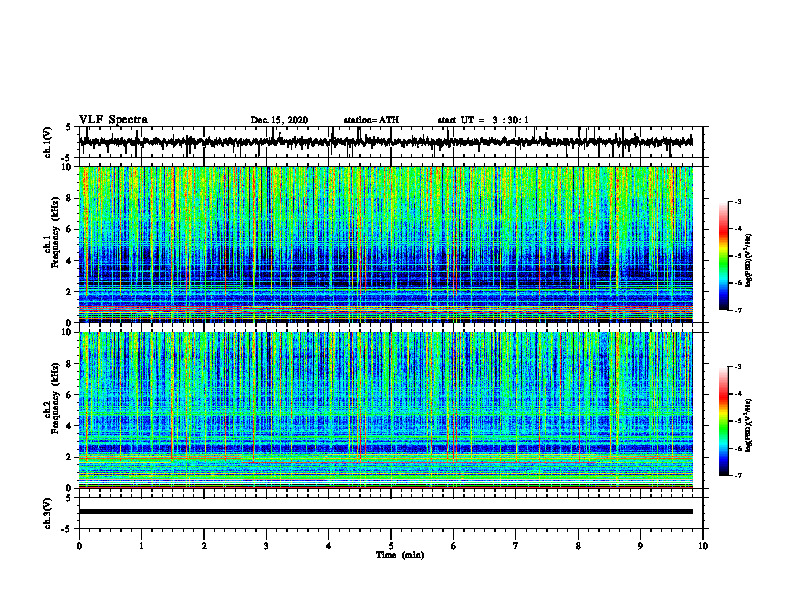Click the "2" kHz tick on ch.1 spectrogram
The height and width of the screenshot is (612, 792).
(70, 291)
